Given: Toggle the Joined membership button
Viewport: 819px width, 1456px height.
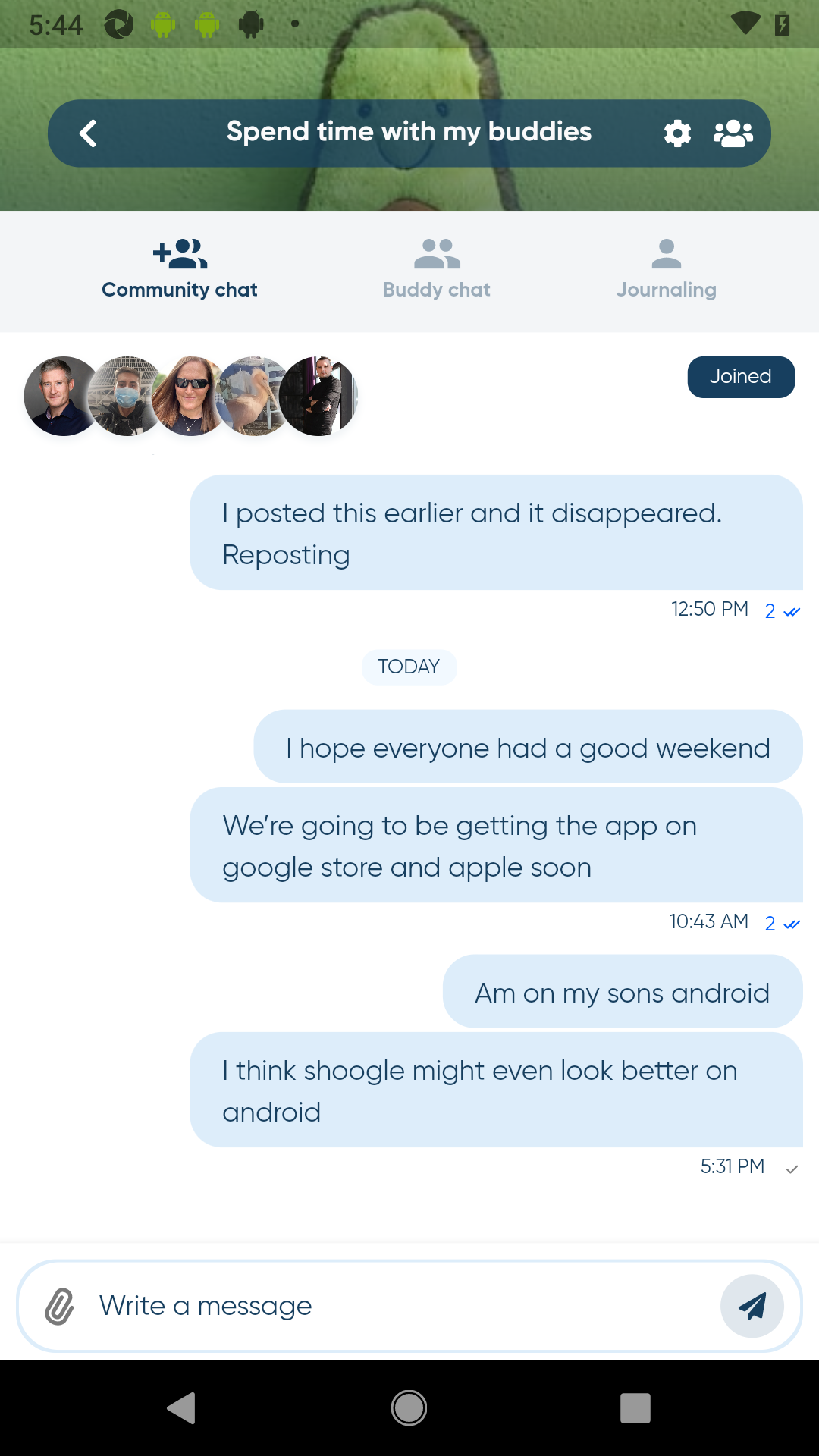Looking at the screenshot, I should click(x=740, y=377).
